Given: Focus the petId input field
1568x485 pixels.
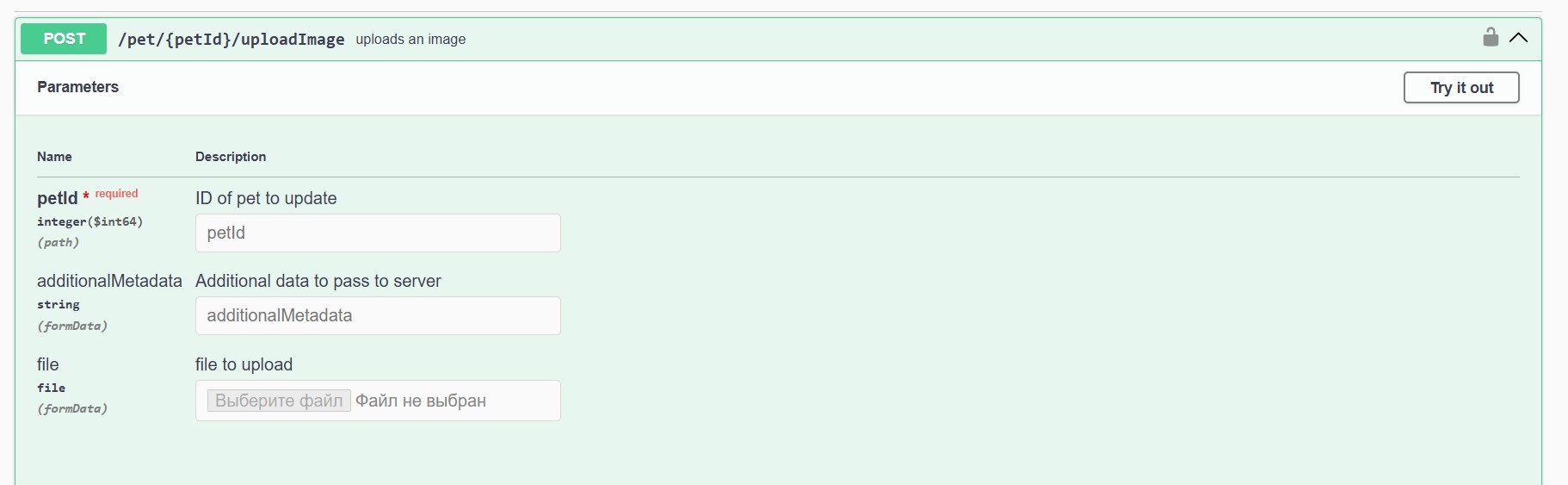Looking at the screenshot, I should pos(378,233).
